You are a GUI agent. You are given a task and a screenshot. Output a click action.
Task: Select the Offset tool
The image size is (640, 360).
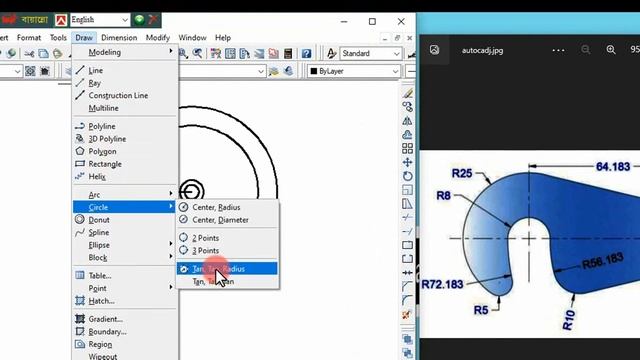tap(407, 135)
